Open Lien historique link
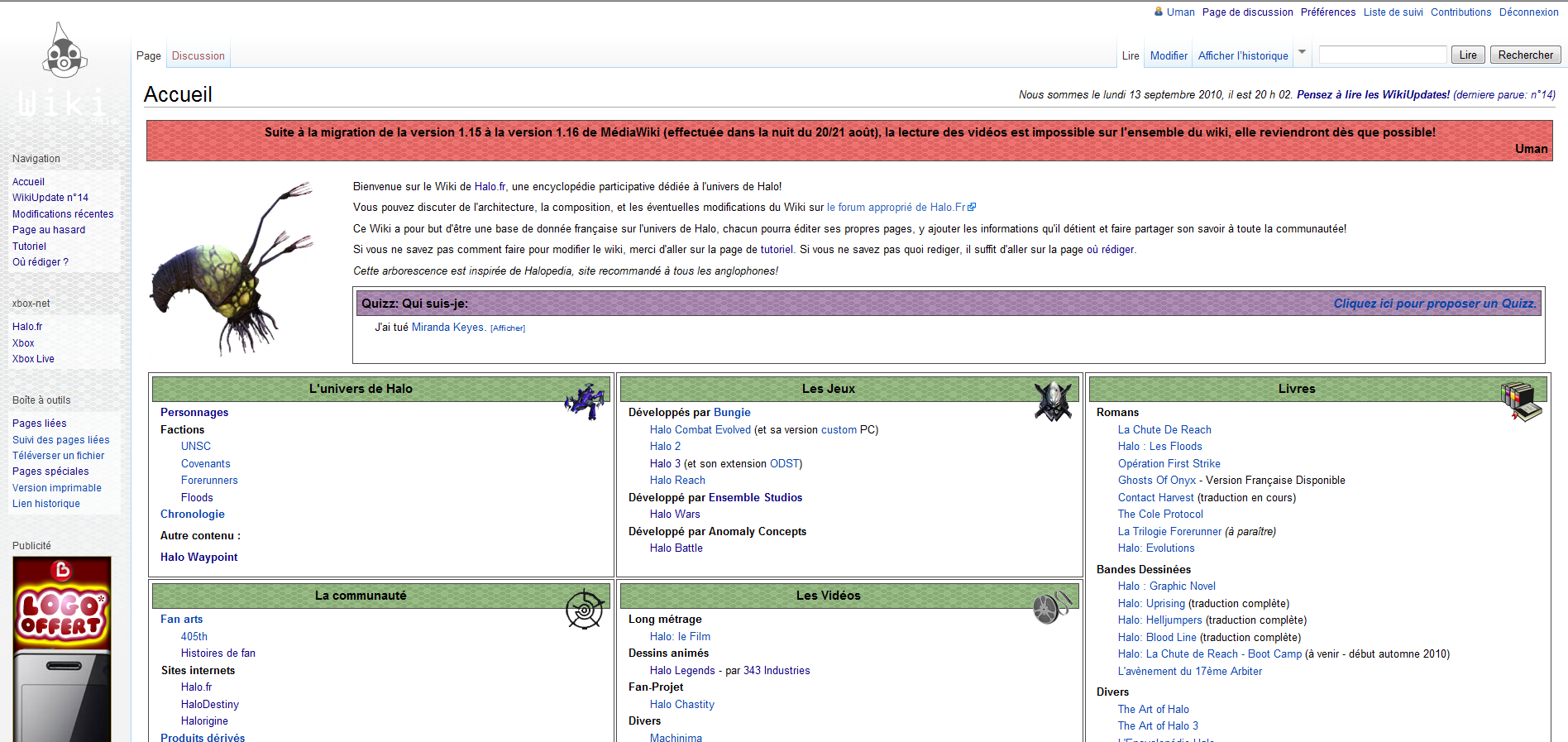1568x742 pixels. 46,504
